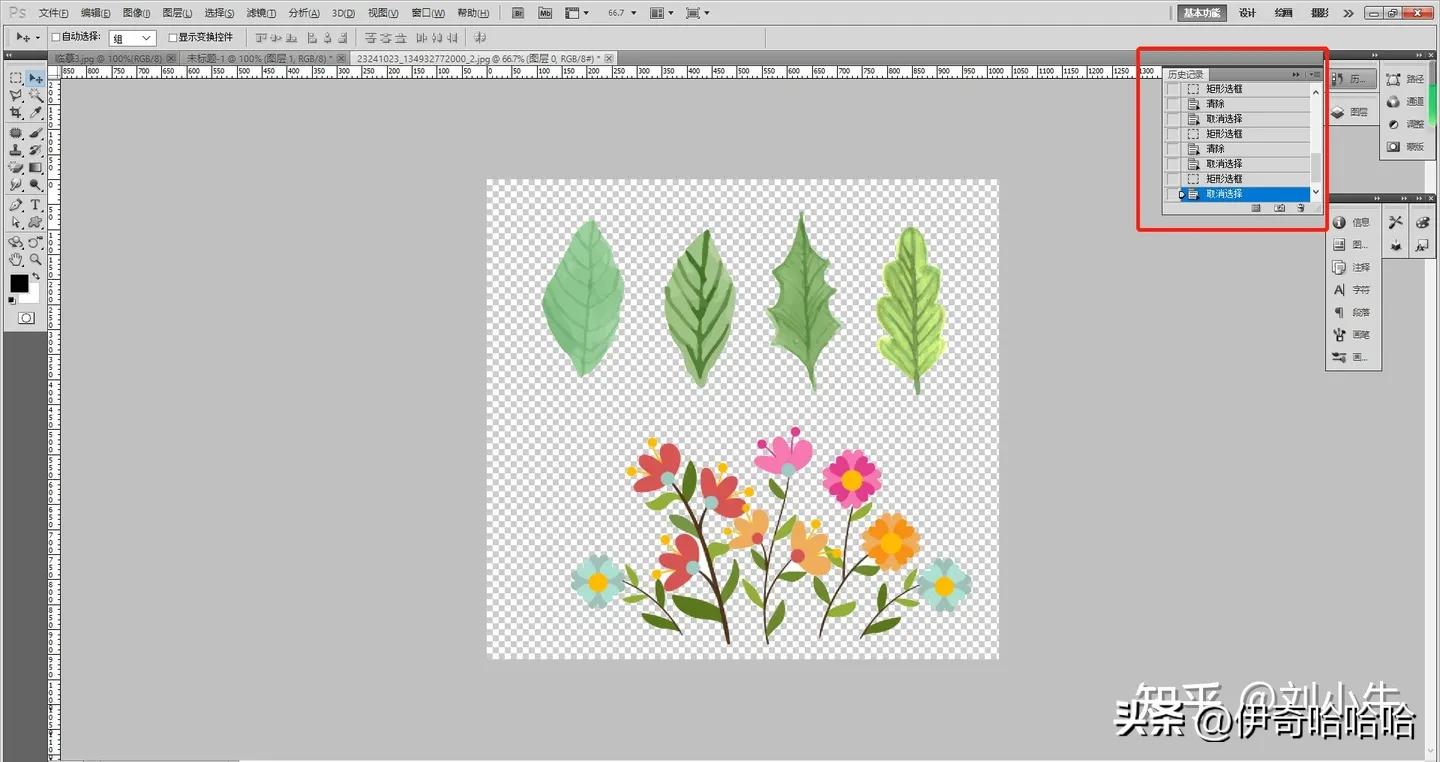
Task: Launch Bridge with the Br icon
Action: [x=518, y=13]
